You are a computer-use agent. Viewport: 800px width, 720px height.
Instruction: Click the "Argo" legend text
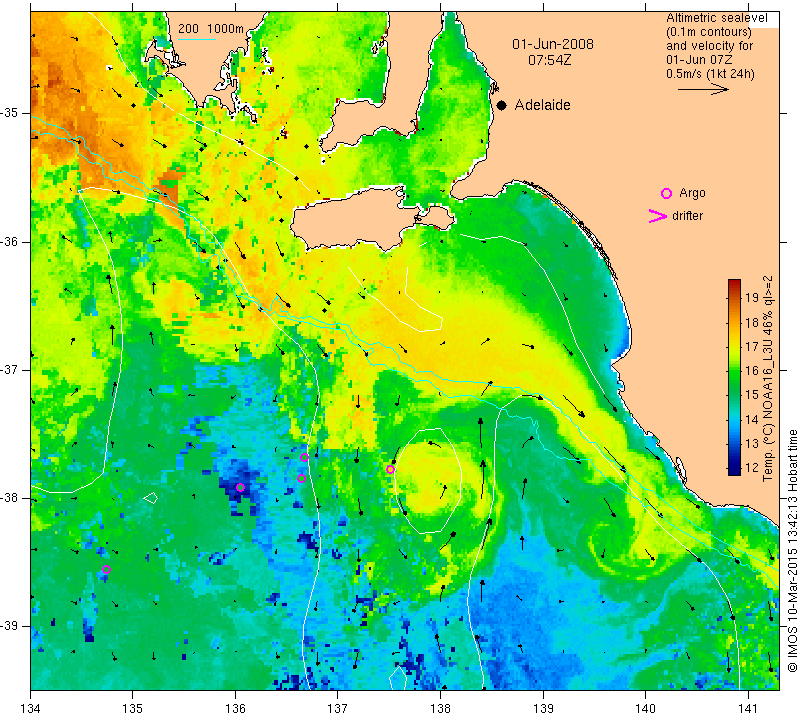click(x=692, y=193)
